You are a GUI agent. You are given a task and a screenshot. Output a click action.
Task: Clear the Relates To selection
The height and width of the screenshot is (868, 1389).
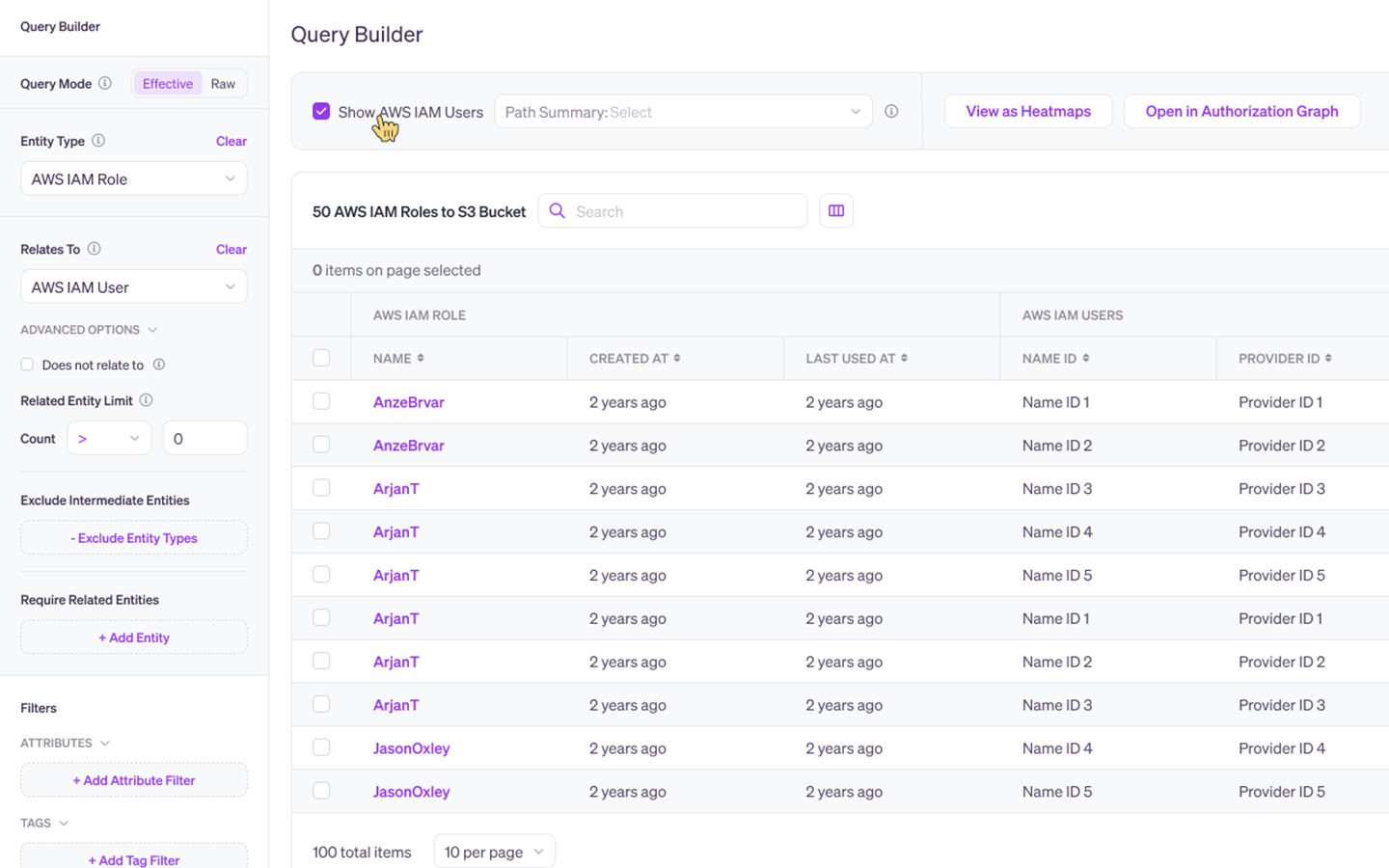[231, 249]
